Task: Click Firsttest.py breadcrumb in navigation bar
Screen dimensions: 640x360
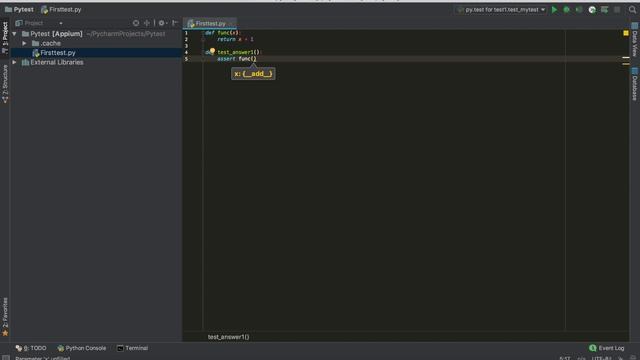Action: (x=61, y=9)
